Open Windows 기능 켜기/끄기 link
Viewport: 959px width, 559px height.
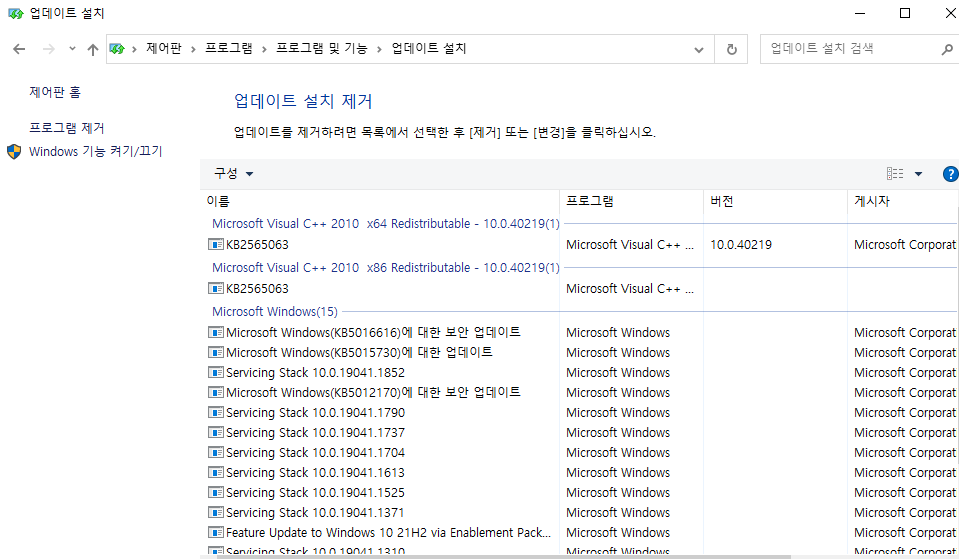tap(95, 151)
